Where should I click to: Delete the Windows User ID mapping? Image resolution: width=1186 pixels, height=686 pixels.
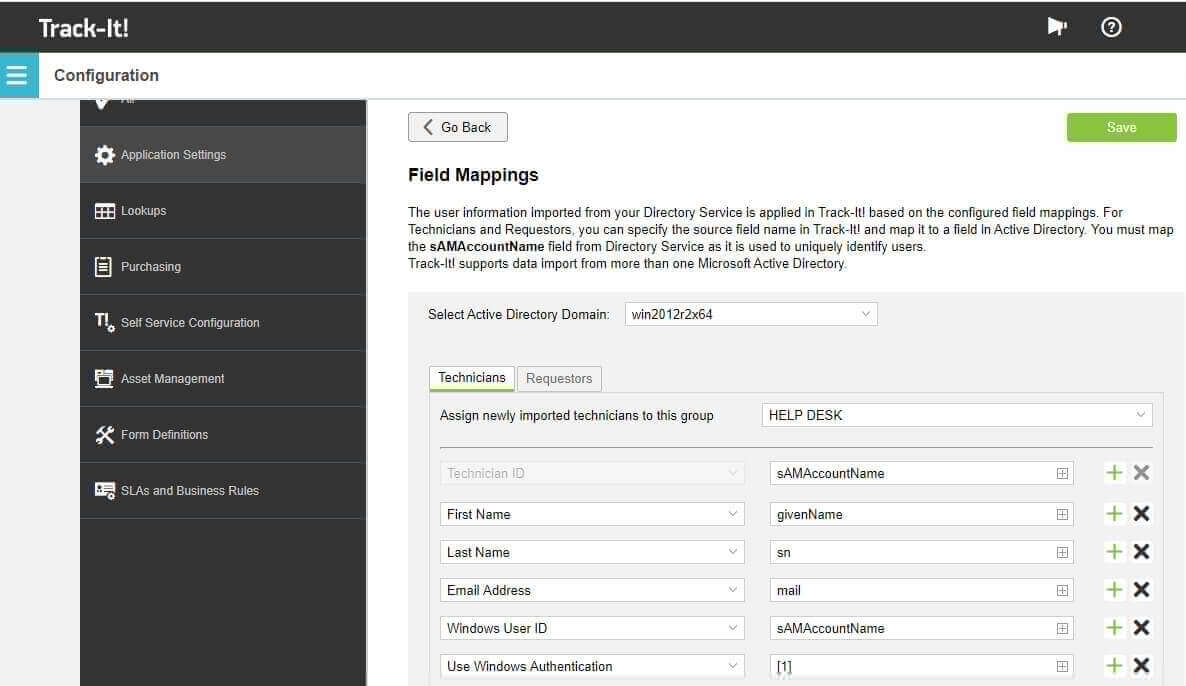[x=1141, y=628]
